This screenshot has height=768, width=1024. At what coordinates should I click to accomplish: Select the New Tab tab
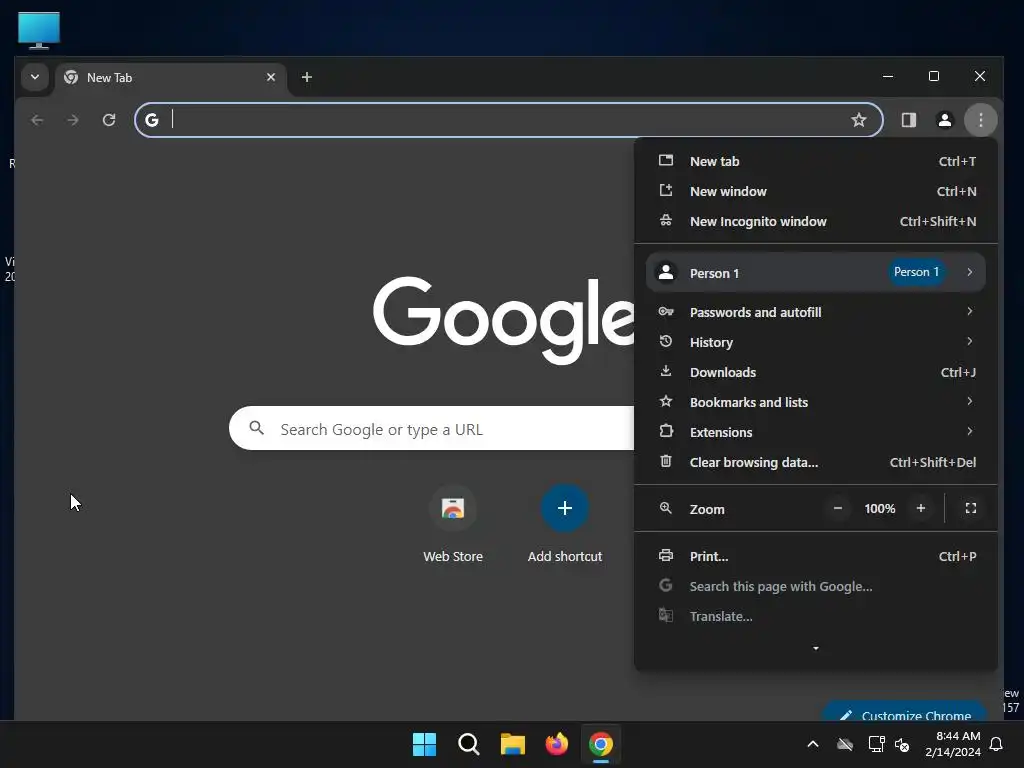(171, 77)
